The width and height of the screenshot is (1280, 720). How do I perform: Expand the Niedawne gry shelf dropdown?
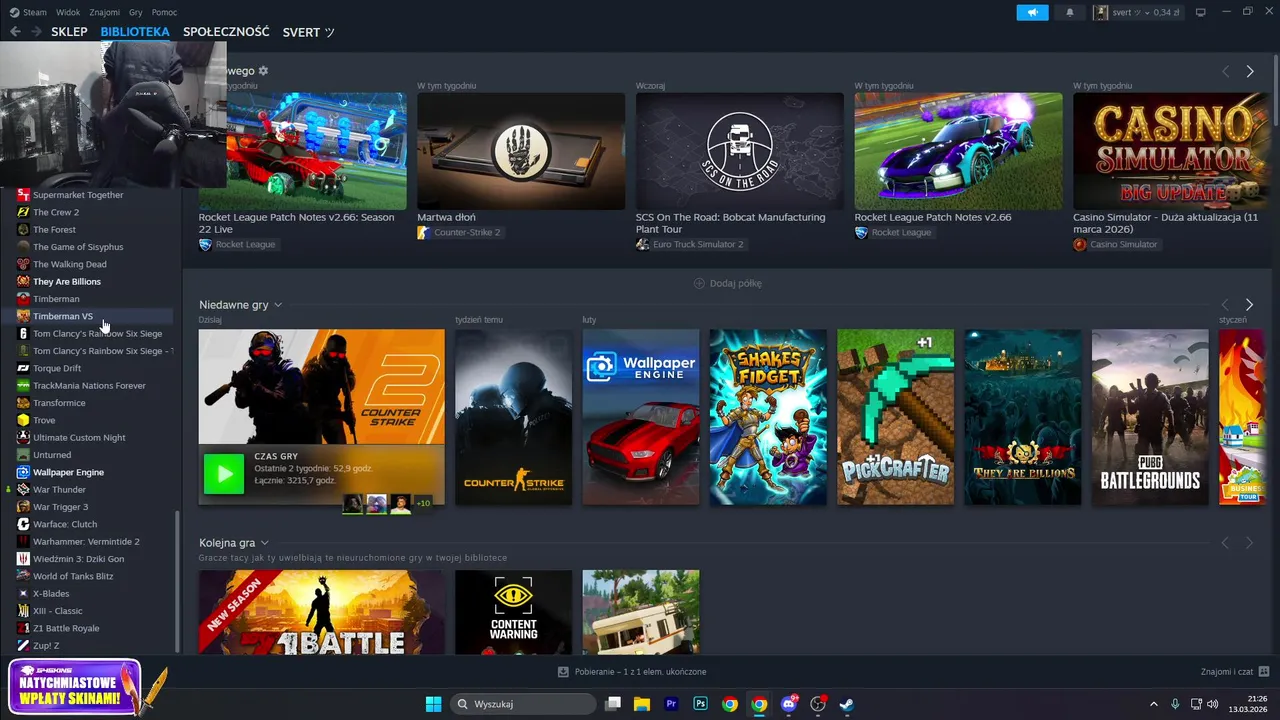pos(278,305)
